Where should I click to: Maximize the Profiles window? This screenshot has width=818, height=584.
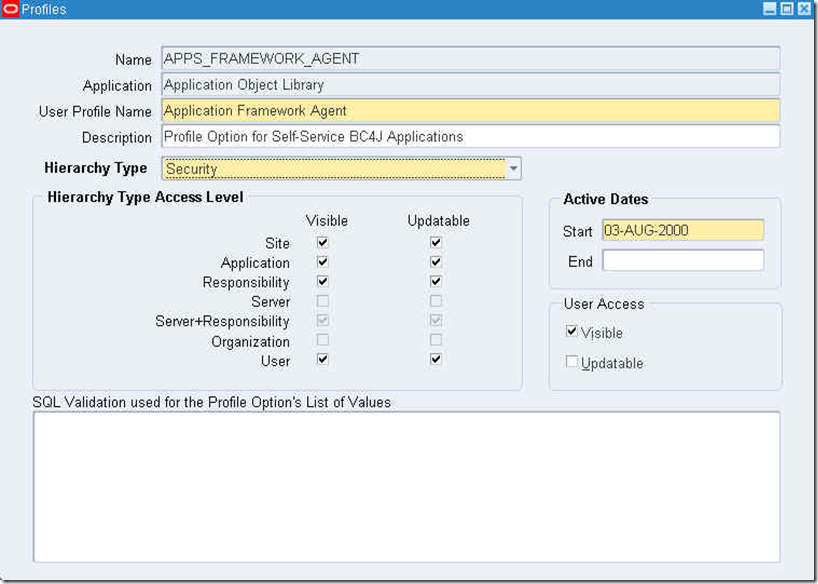(x=787, y=9)
